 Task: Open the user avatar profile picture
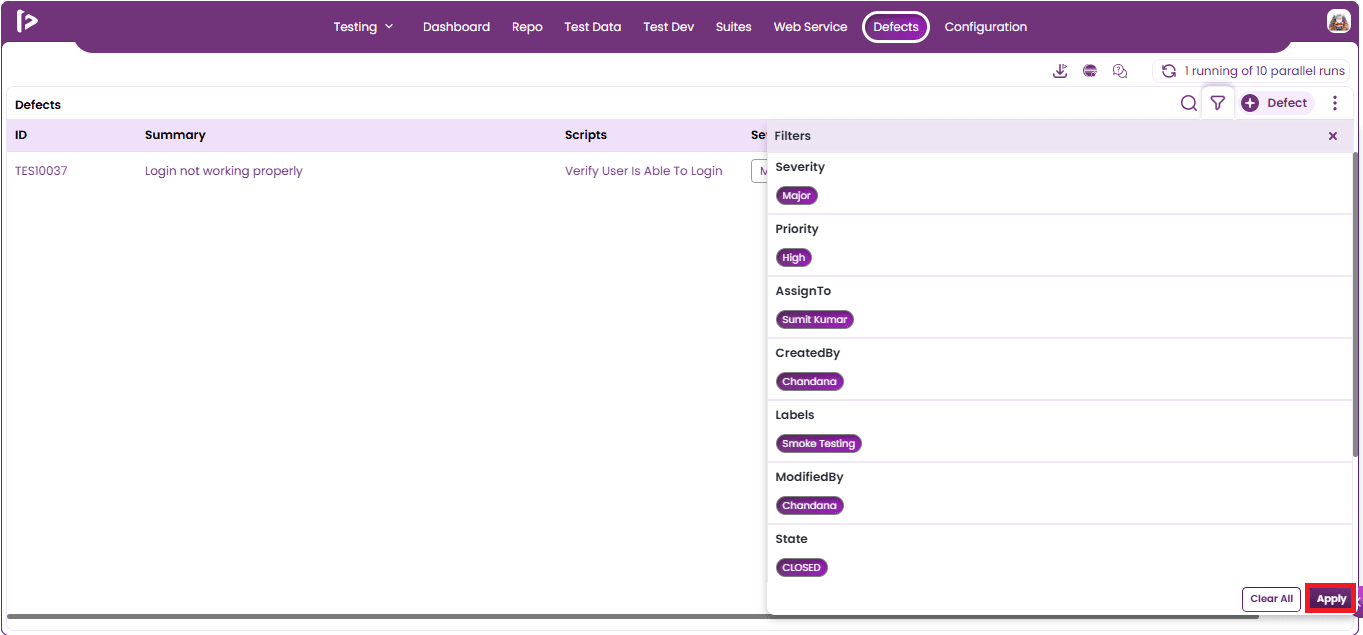tap(1339, 21)
